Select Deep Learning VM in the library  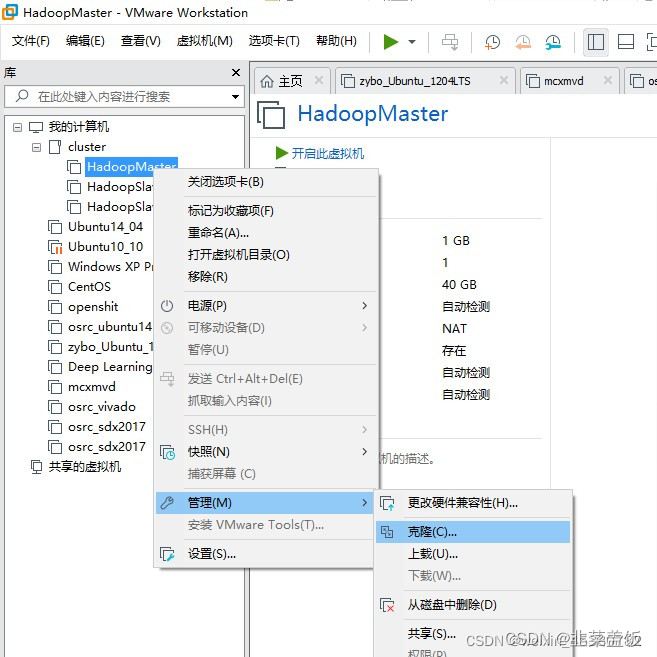coord(110,367)
